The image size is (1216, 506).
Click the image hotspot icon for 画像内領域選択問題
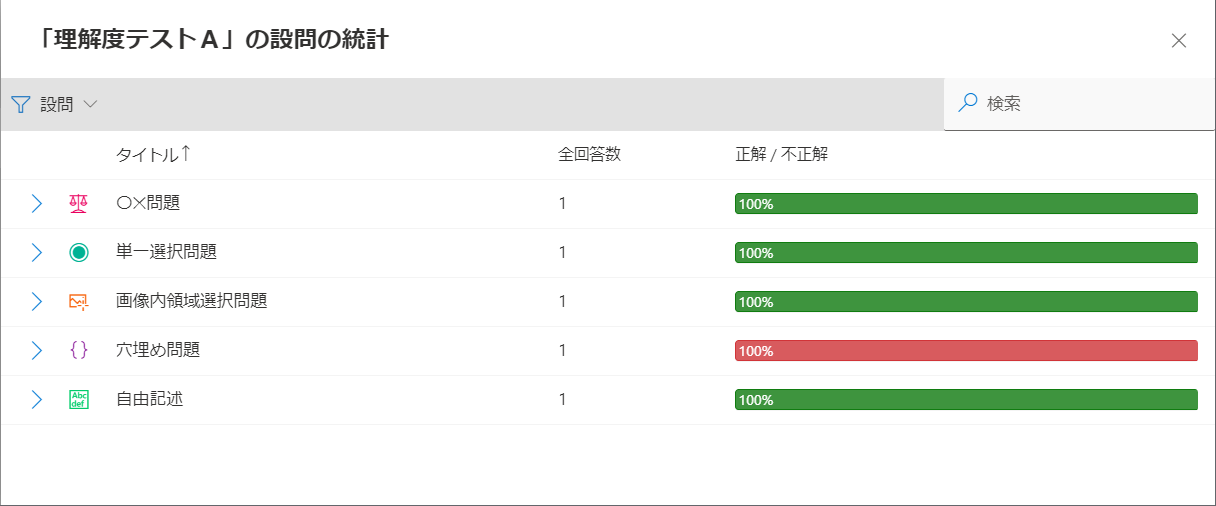79,302
